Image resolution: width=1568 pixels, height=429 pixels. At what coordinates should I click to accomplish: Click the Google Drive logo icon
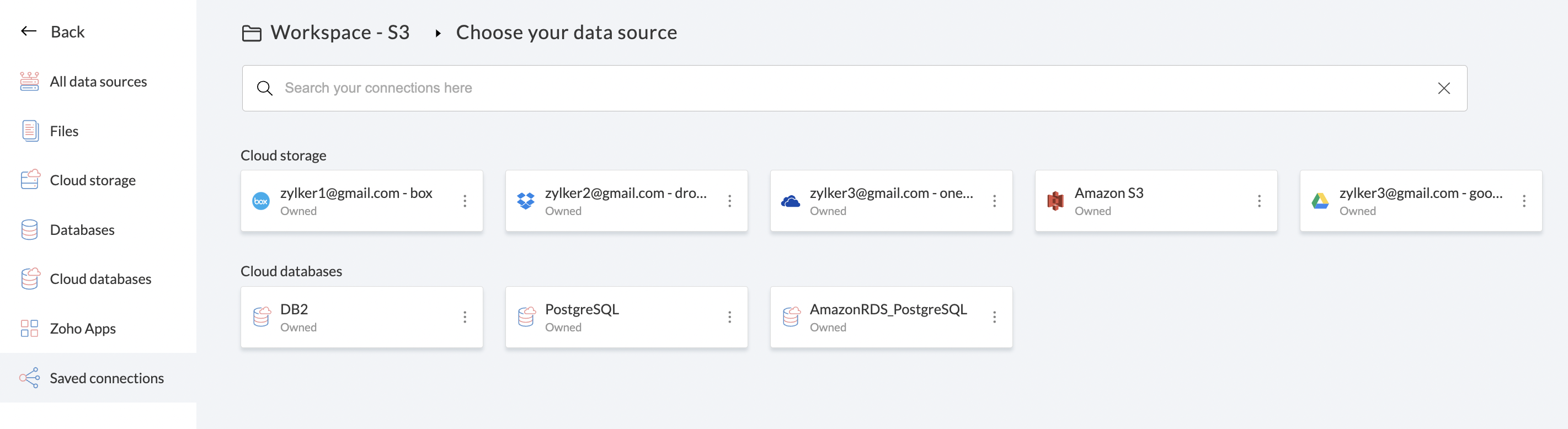coord(1320,201)
